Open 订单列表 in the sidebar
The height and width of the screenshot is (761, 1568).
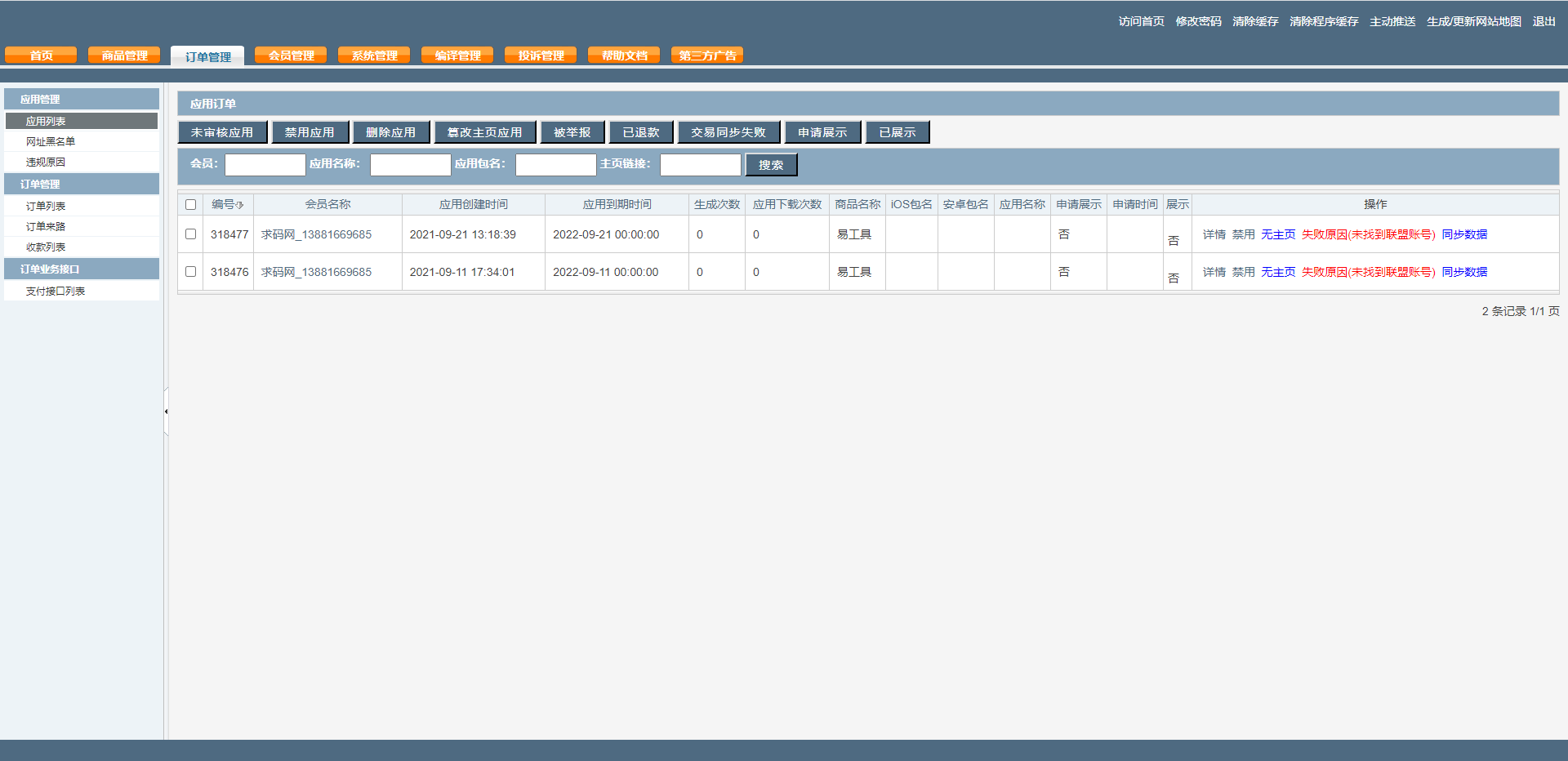coord(46,207)
